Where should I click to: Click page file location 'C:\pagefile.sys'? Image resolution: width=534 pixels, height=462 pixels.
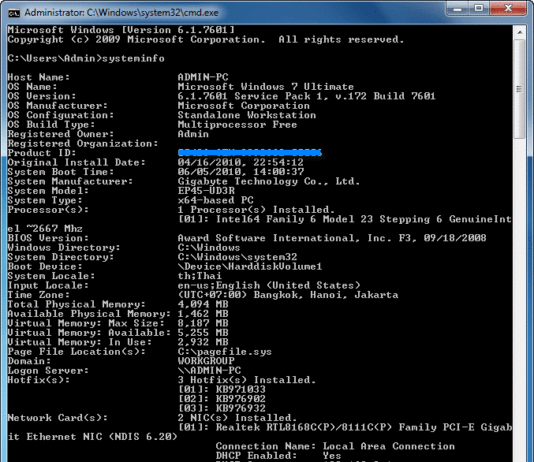[x=225, y=352]
